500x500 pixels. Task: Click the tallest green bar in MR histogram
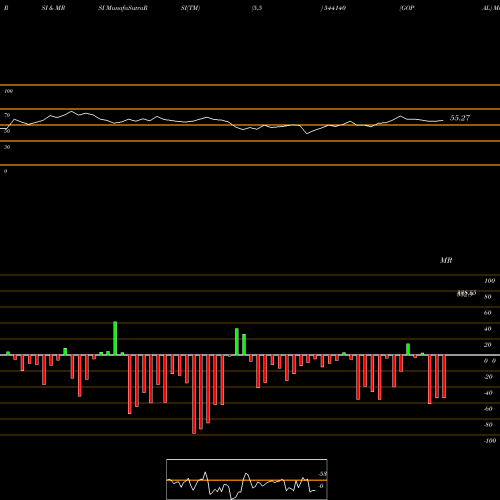coord(115,338)
